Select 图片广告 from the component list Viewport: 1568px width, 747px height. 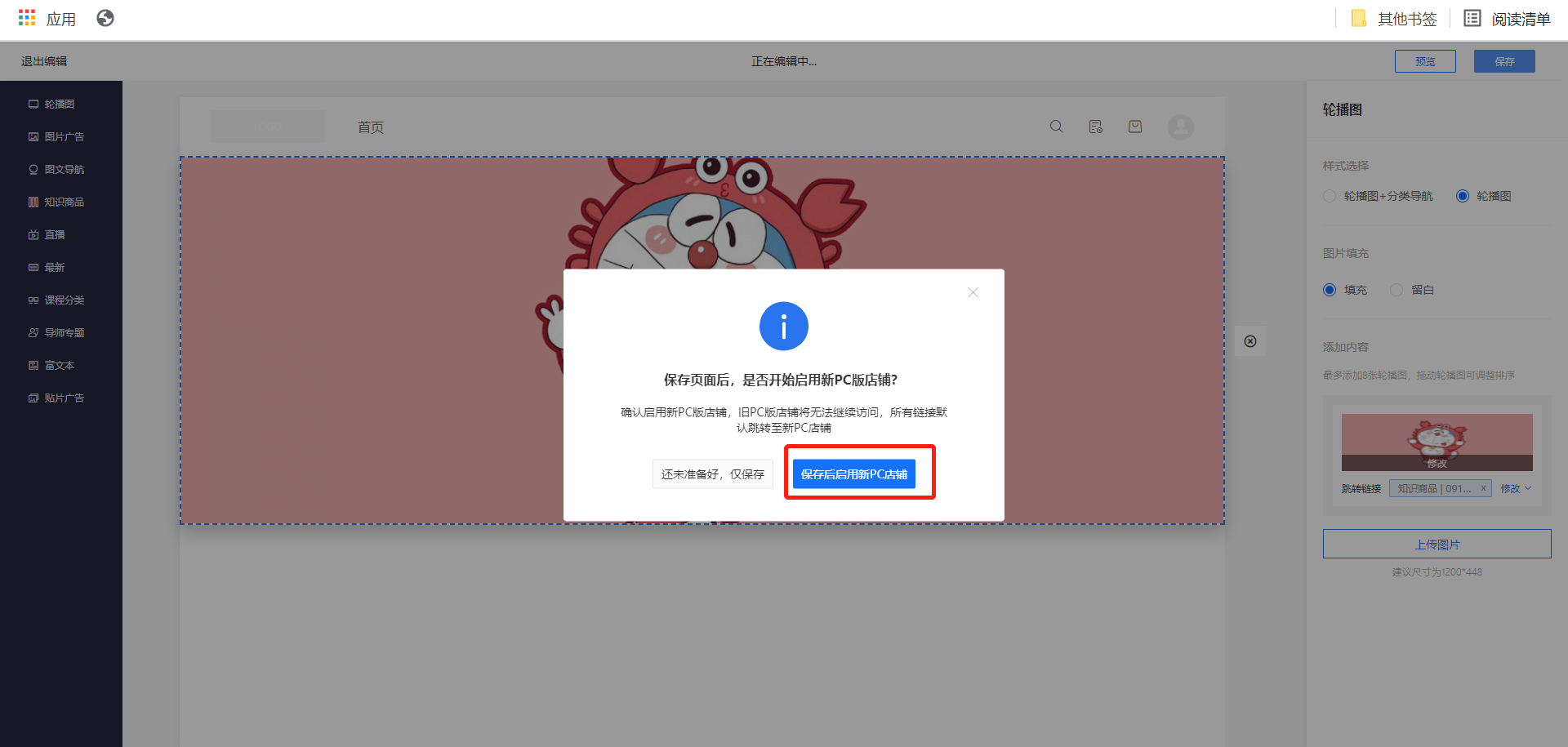pos(56,137)
